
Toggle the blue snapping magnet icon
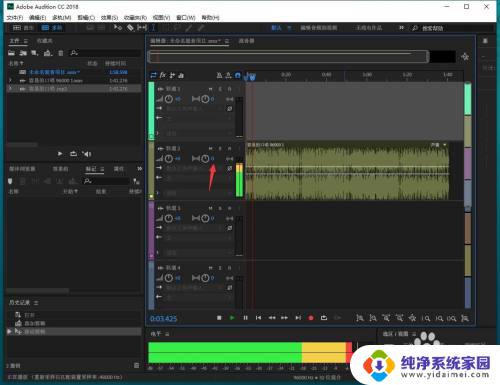coord(238,75)
